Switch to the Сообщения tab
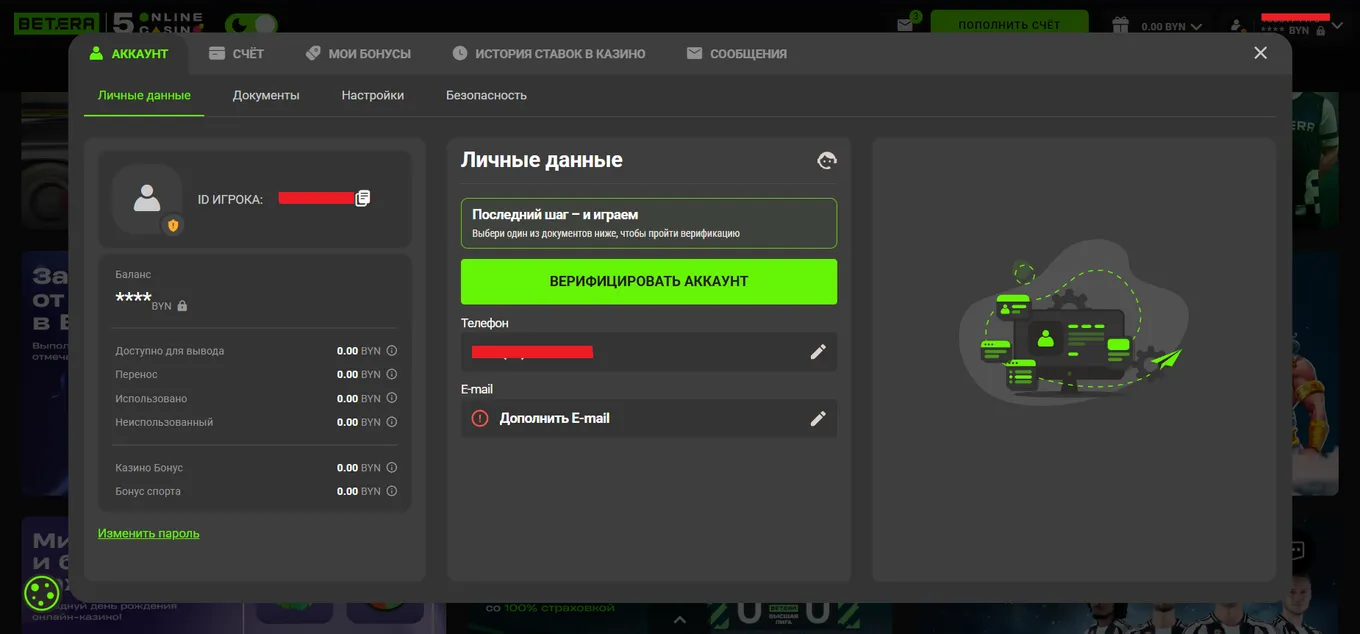Viewport: 1360px width, 634px height. pyautogui.click(x=737, y=54)
